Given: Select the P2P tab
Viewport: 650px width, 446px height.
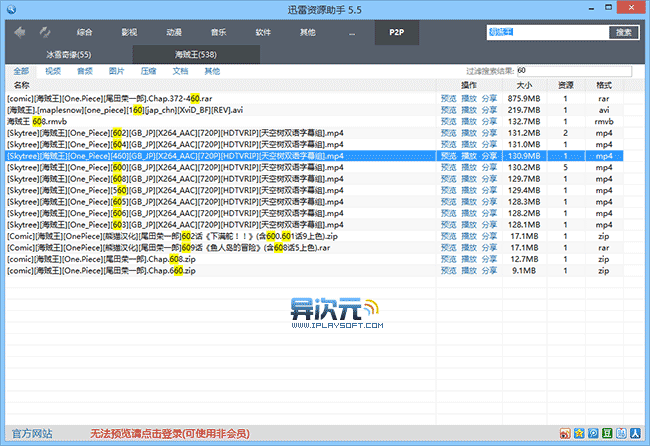Looking at the screenshot, I should (x=397, y=32).
